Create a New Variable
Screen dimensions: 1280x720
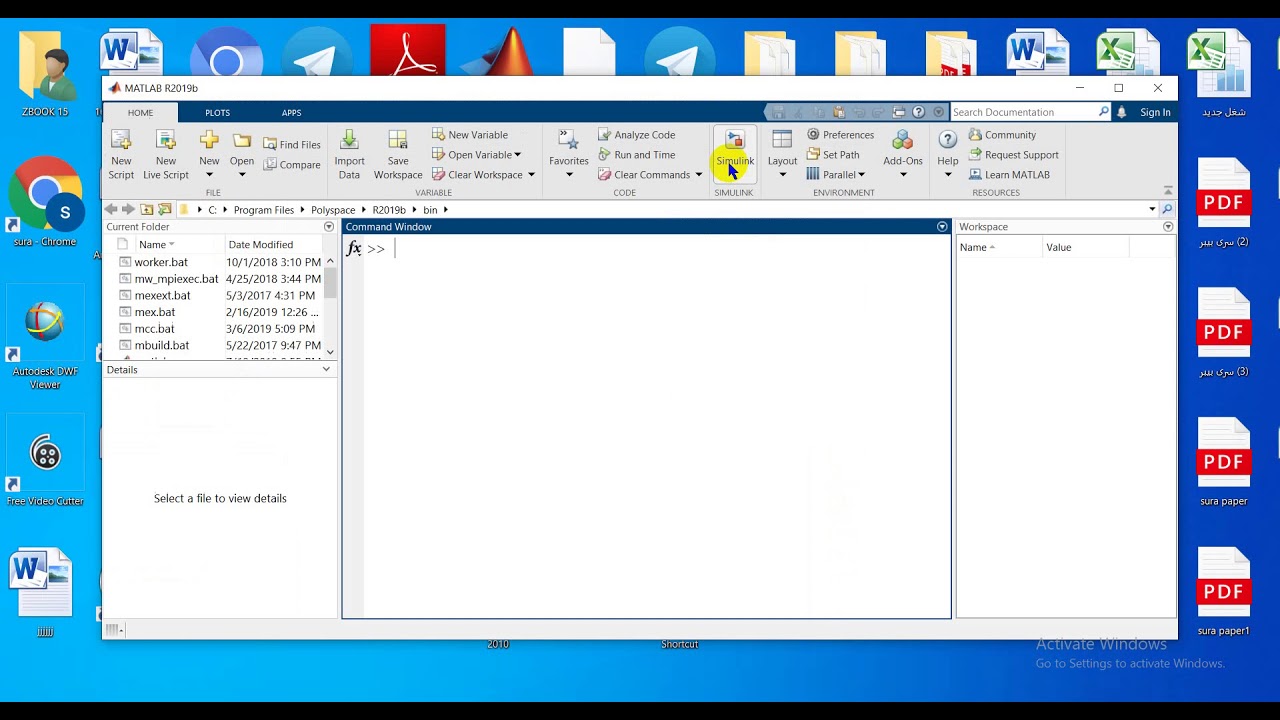click(x=470, y=135)
